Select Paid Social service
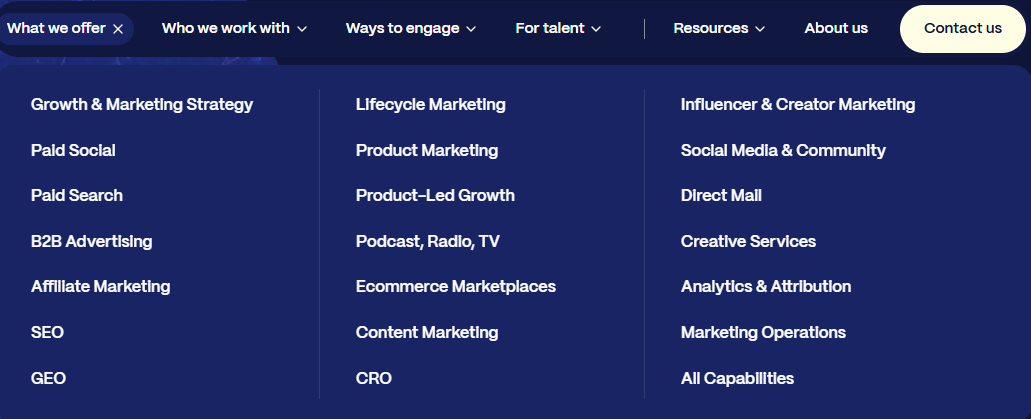 point(73,150)
